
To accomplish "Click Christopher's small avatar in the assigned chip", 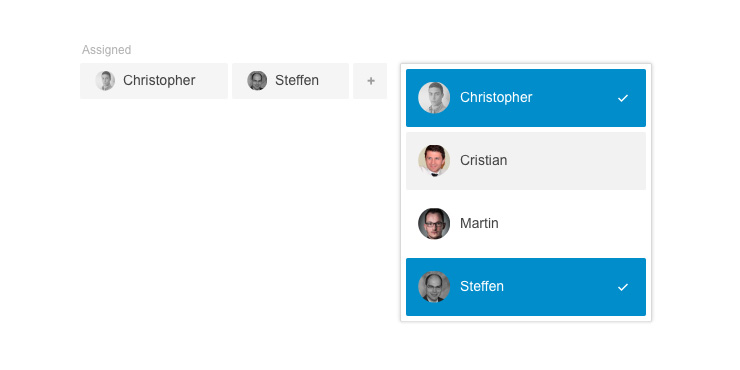I will click(105, 81).
